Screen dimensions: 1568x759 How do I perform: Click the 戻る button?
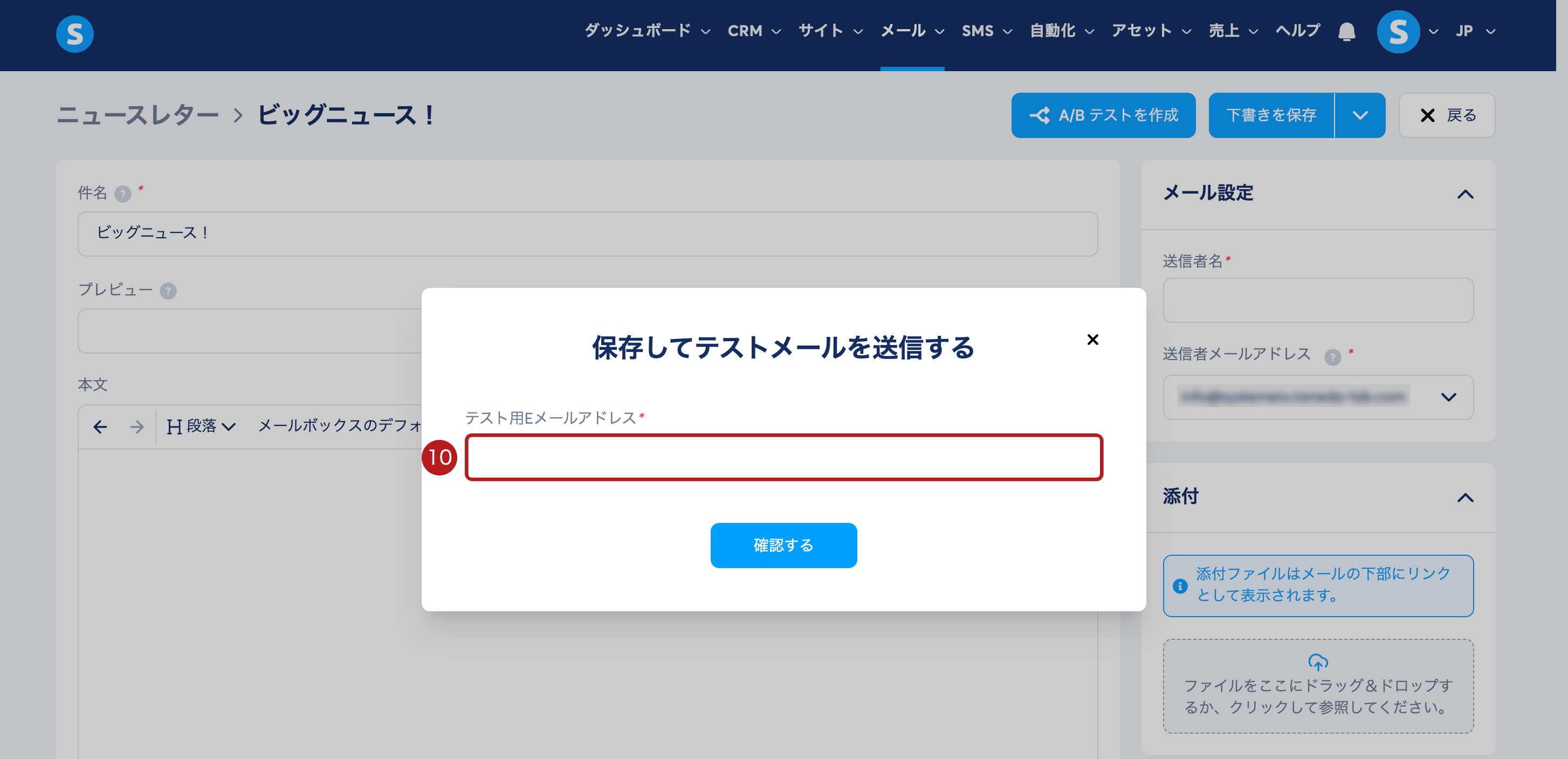[x=1446, y=115]
